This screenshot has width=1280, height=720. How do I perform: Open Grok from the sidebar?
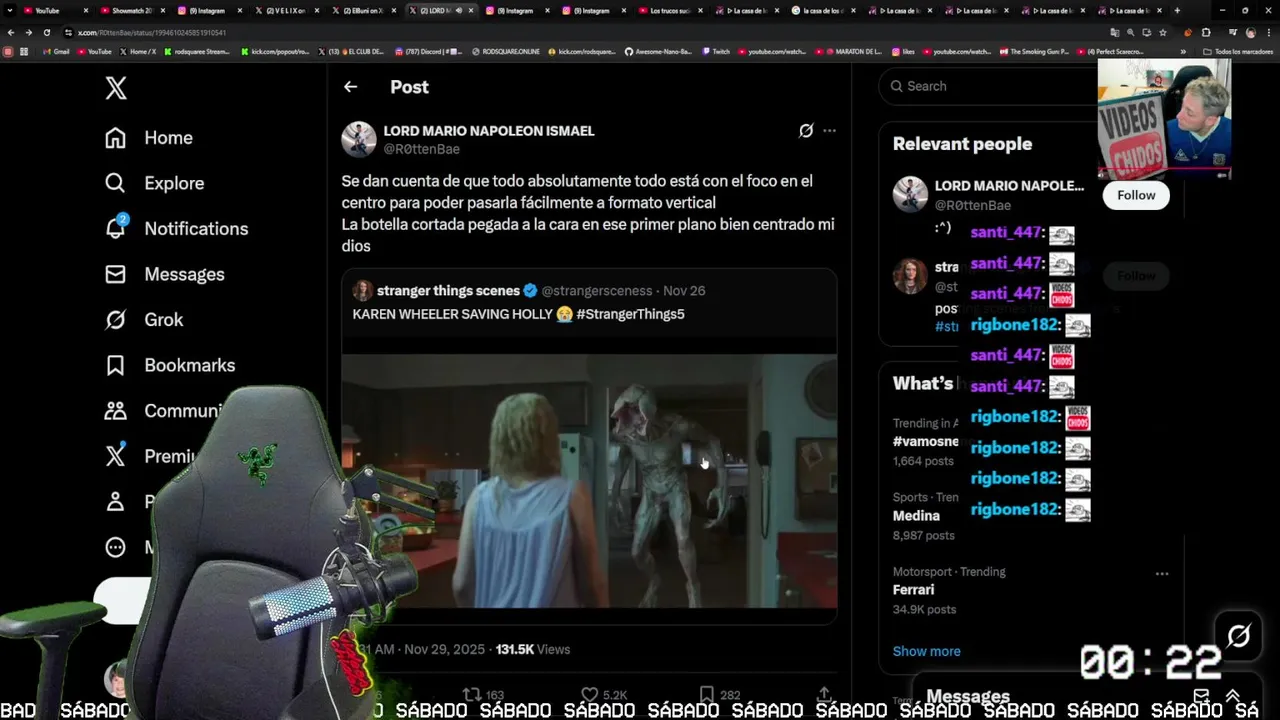(144, 320)
